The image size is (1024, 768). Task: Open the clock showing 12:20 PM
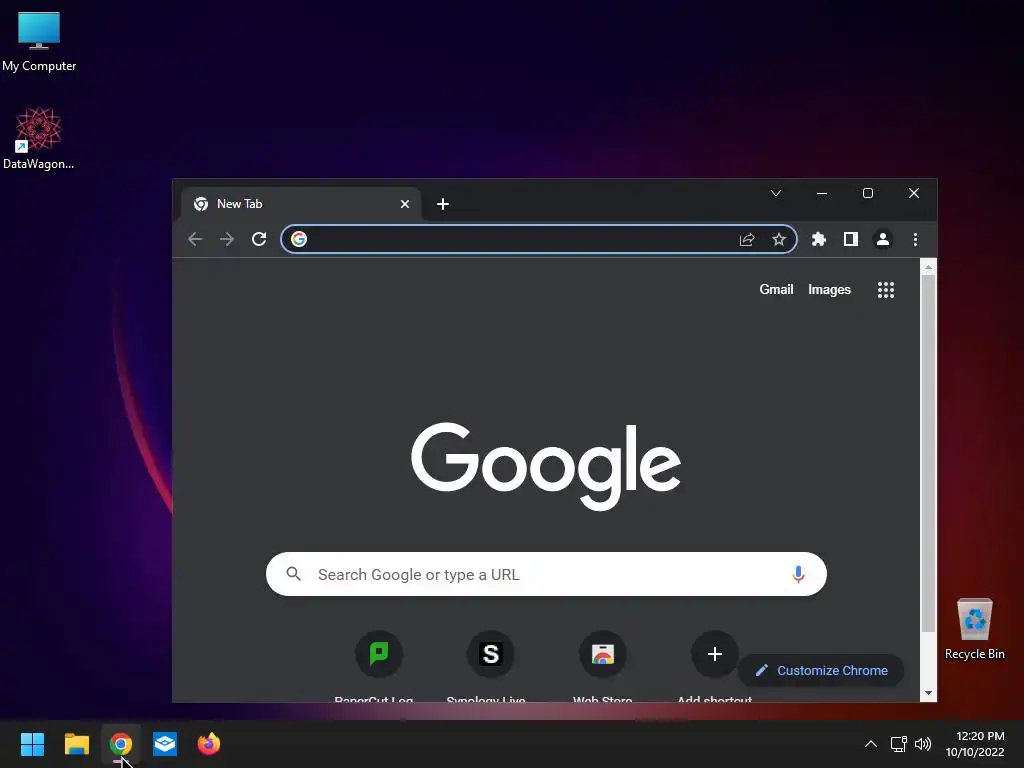pos(975,744)
